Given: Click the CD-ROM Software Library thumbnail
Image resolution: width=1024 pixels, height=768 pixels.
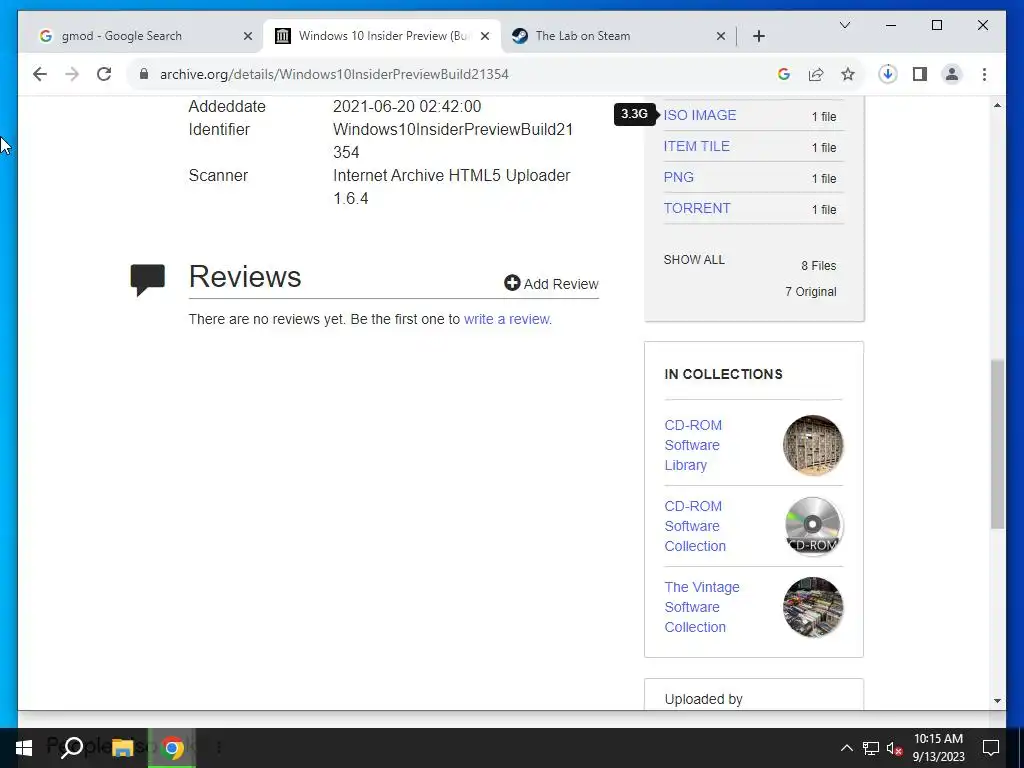Looking at the screenshot, I should click(x=812, y=445).
